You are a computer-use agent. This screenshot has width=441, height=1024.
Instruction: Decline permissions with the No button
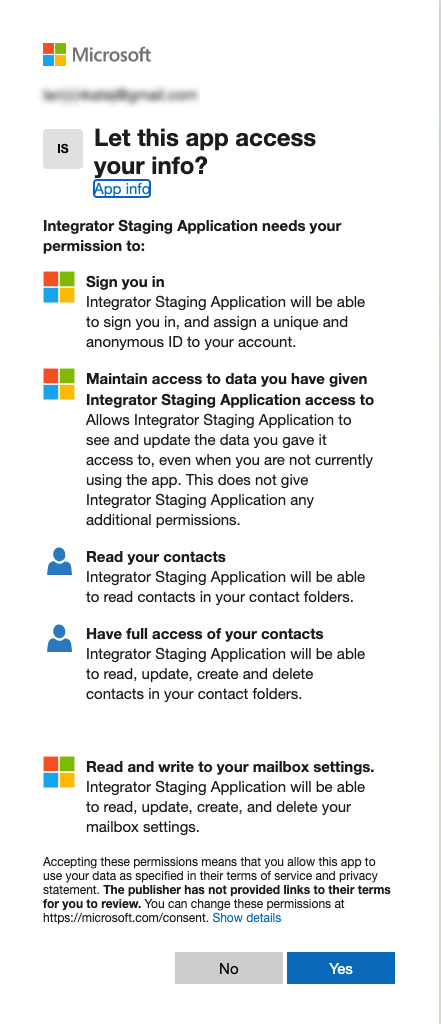229,968
